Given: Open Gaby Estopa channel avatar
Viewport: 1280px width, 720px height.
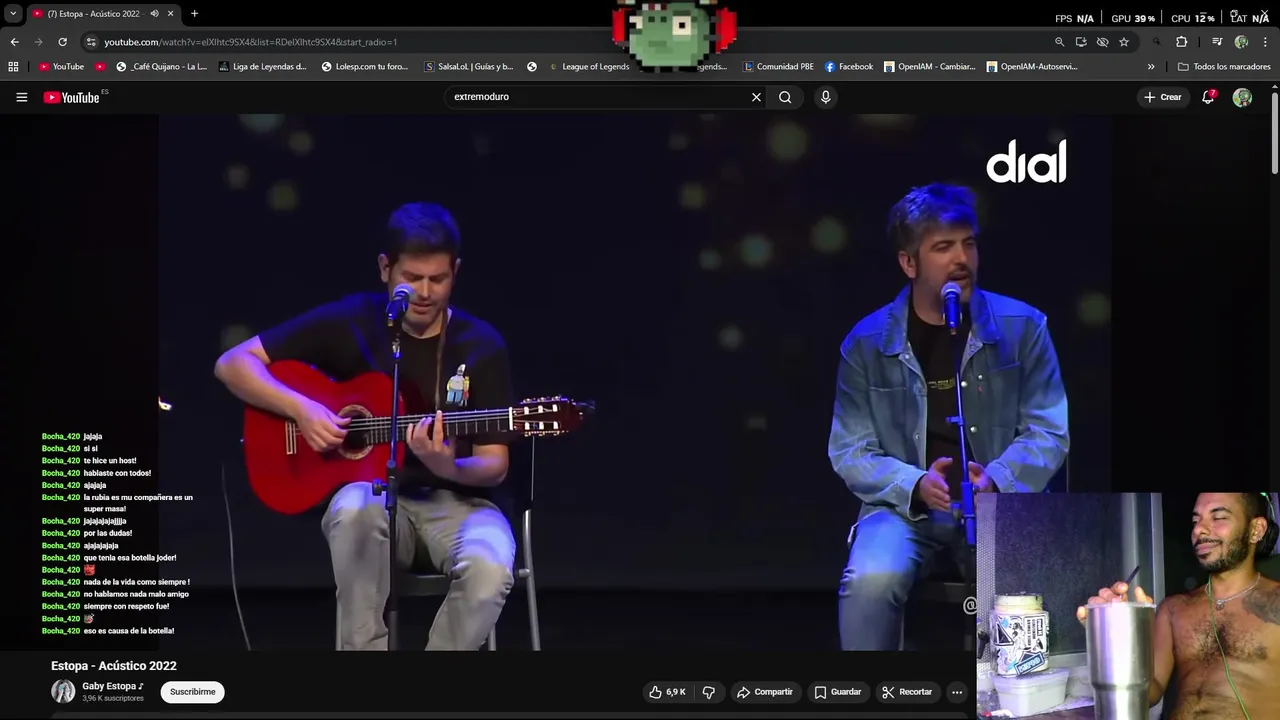Looking at the screenshot, I should [x=63, y=691].
